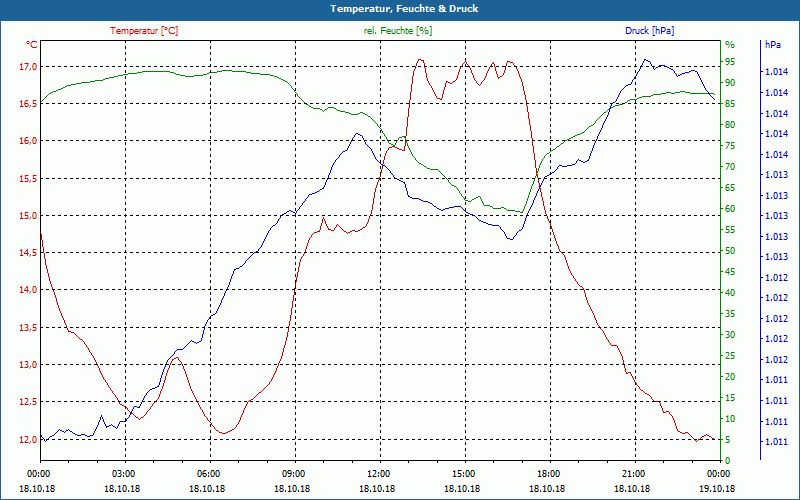Viewport: 800px width, 500px height.
Task: Click the red '°C' axis unit label
Action: pos(32,45)
